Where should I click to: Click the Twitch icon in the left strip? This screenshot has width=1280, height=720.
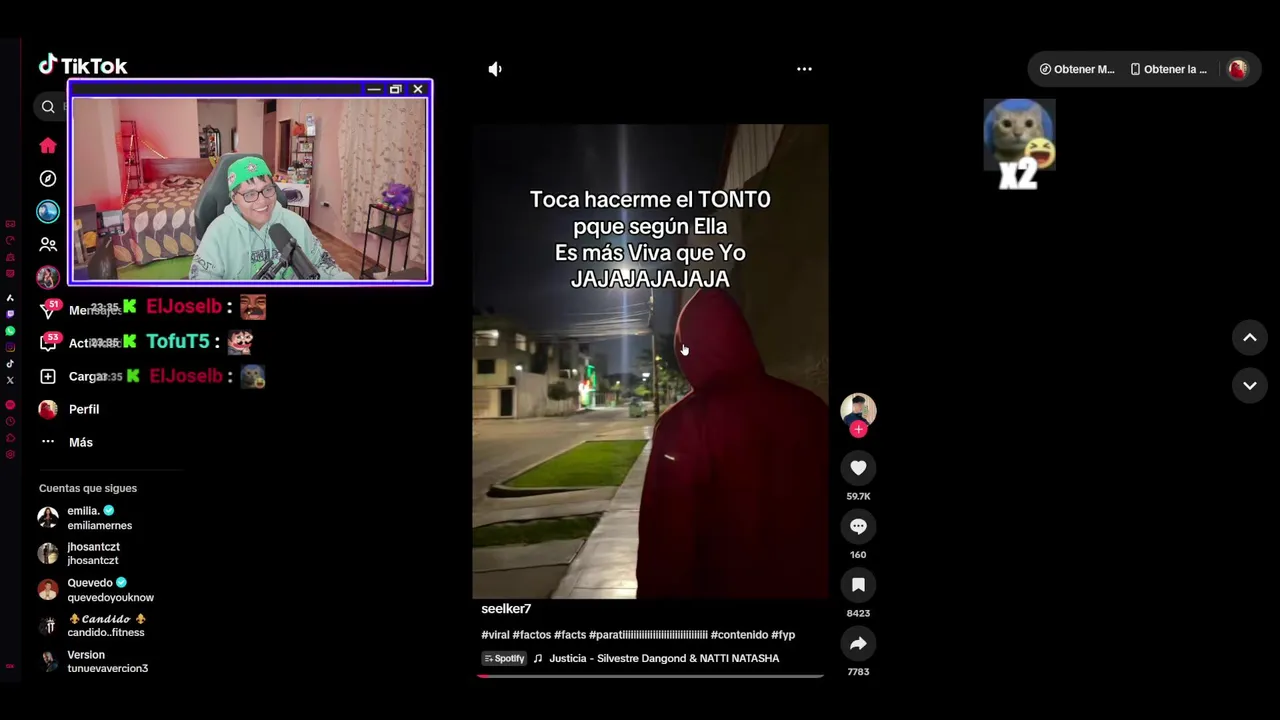pyautogui.click(x=10, y=314)
